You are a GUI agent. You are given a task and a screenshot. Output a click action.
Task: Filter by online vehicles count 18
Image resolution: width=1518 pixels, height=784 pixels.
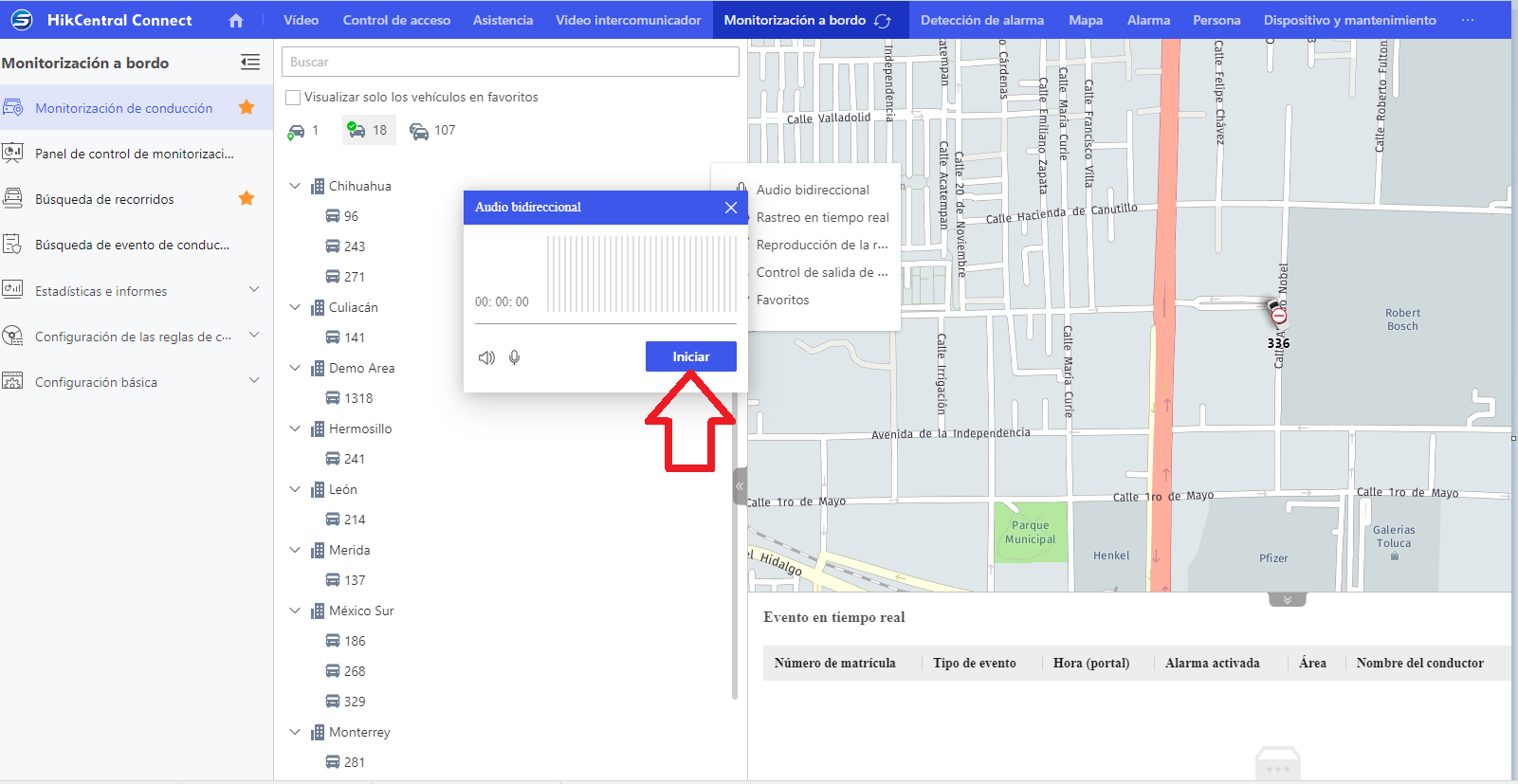tap(368, 130)
